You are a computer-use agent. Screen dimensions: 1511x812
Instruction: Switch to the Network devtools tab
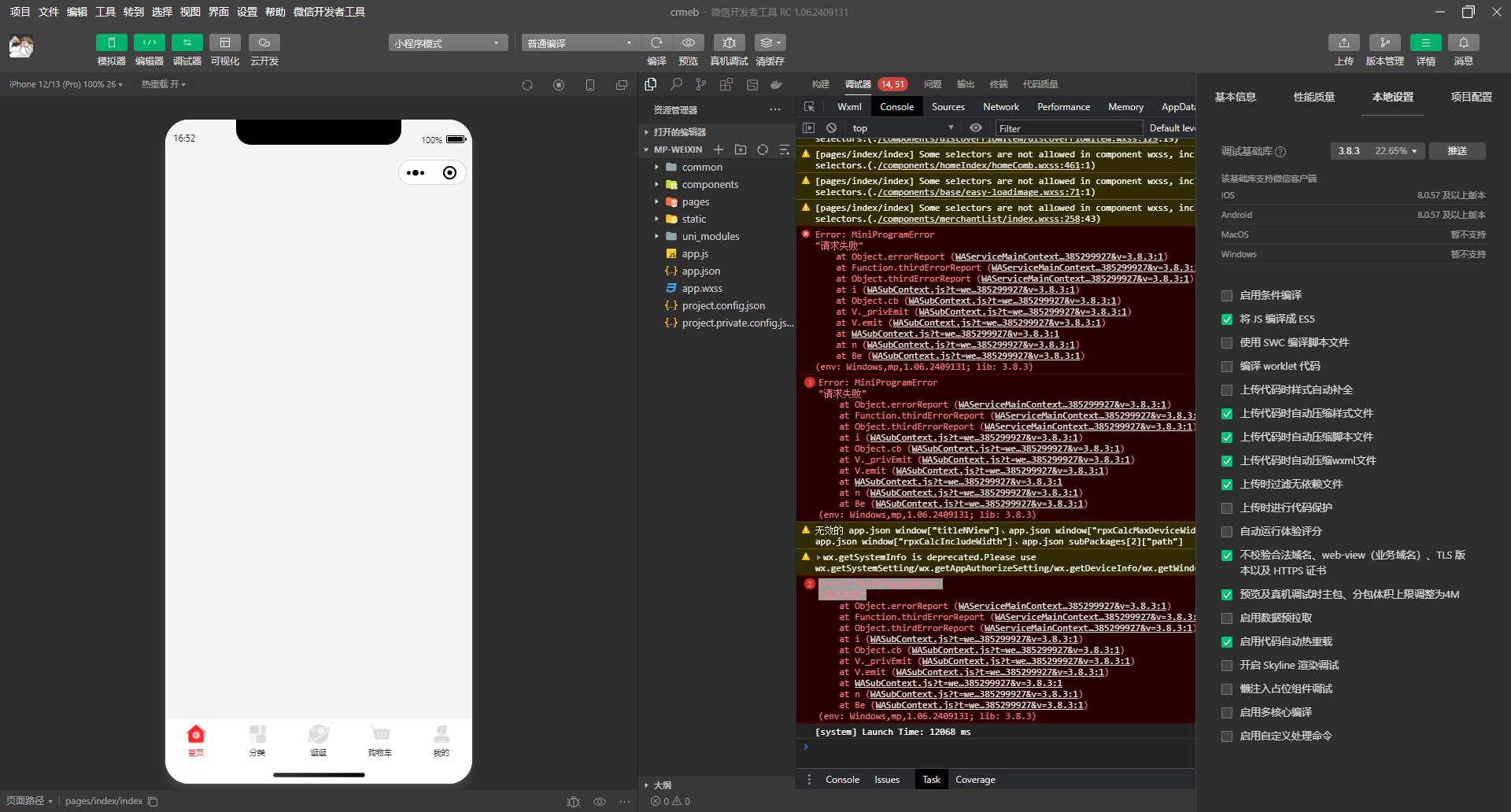click(x=1000, y=107)
